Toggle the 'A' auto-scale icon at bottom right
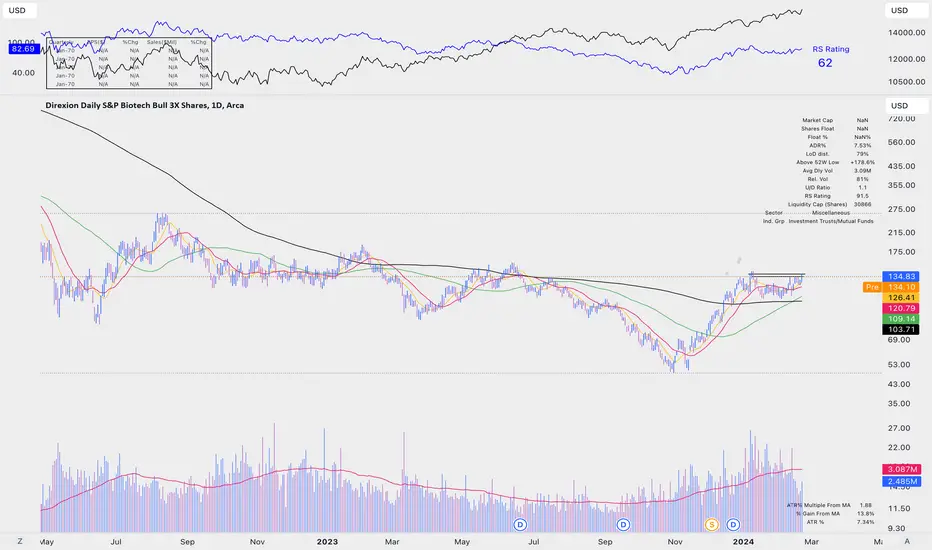Viewport: 932px width, 550px height. click(907, 541)
